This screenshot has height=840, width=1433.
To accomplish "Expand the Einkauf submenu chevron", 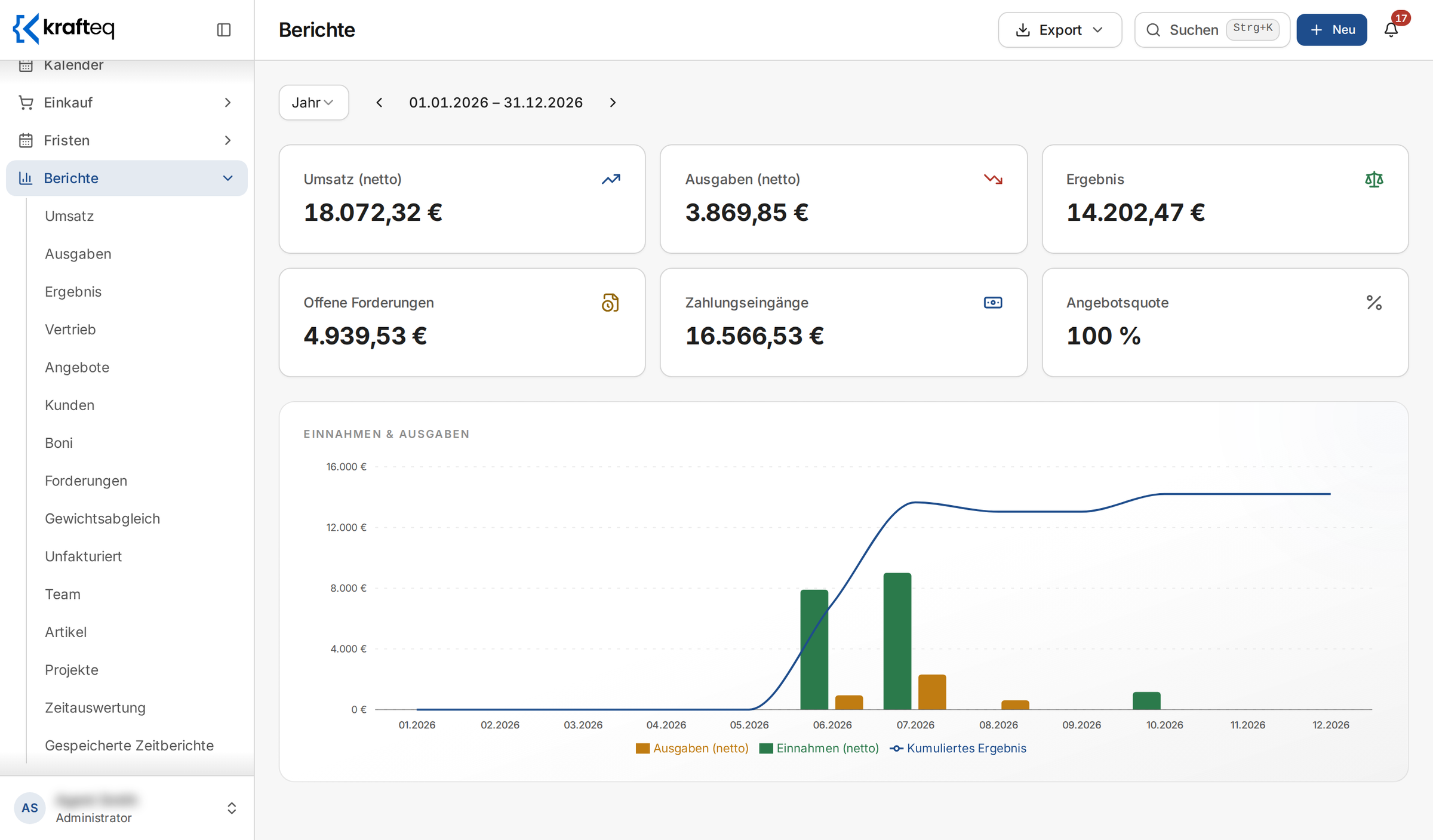I will point(227,103).
